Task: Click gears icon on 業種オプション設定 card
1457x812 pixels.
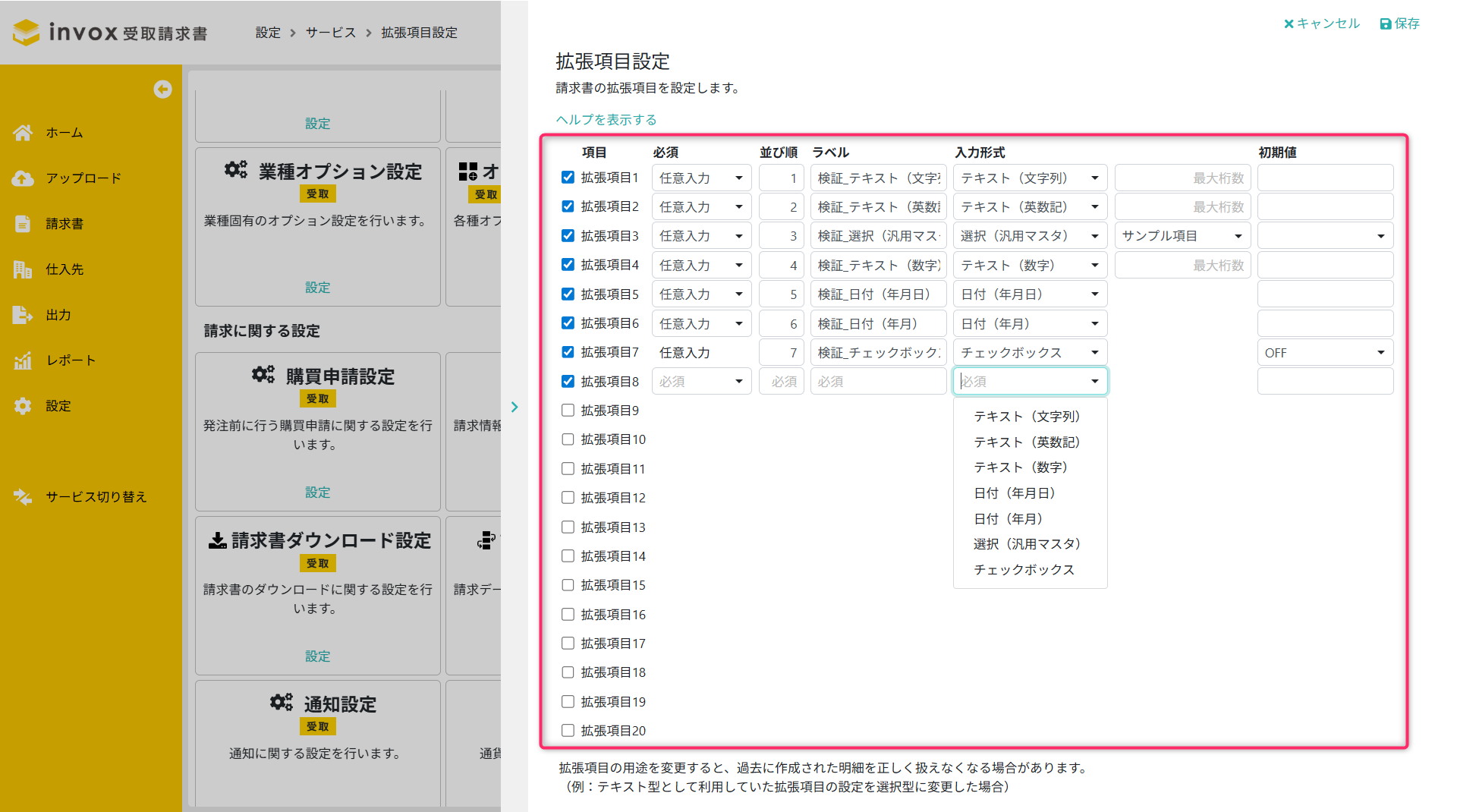Action: (x=236, y=170)
